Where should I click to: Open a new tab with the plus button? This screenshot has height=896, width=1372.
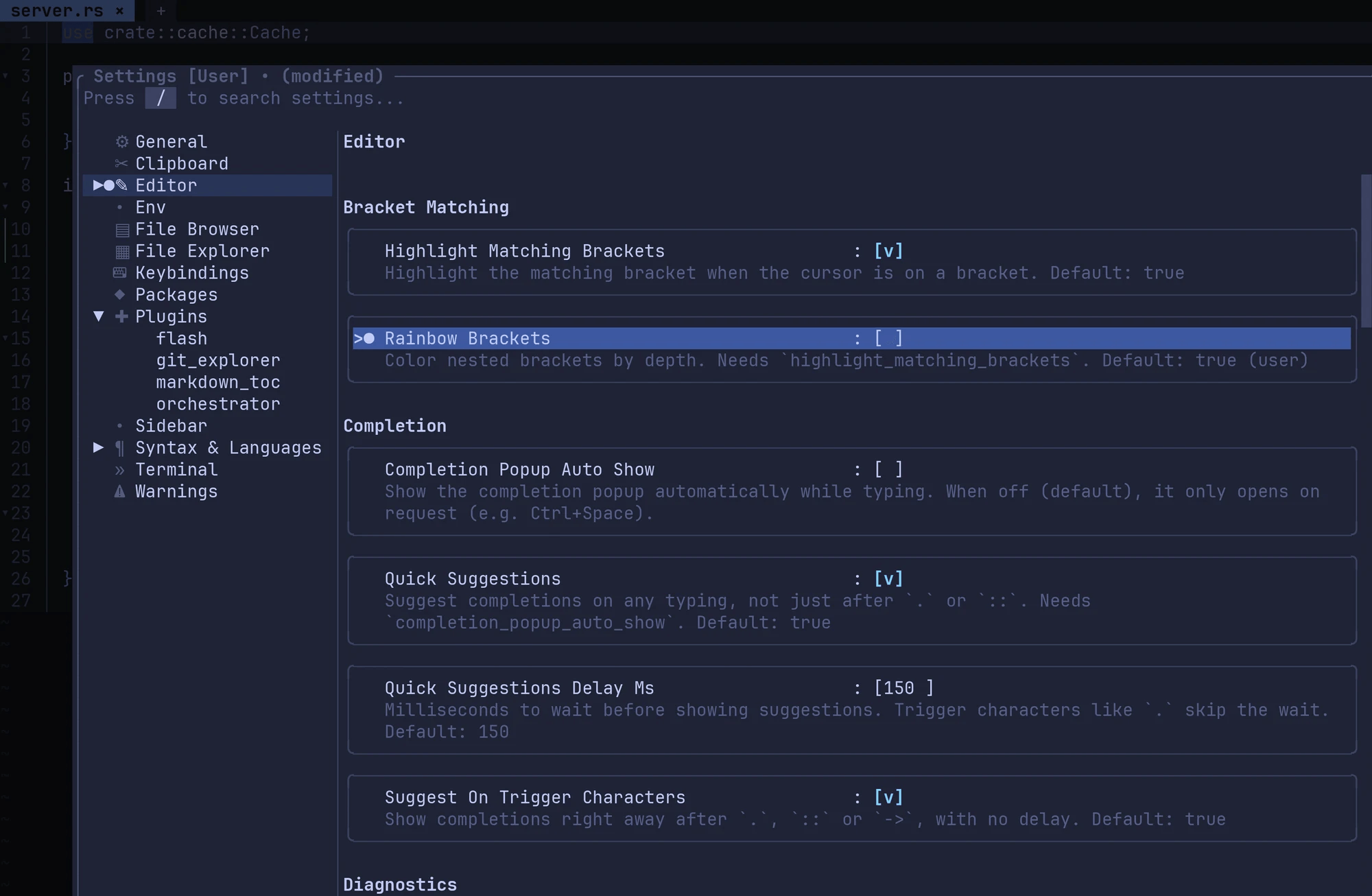[x=161, y=11]
